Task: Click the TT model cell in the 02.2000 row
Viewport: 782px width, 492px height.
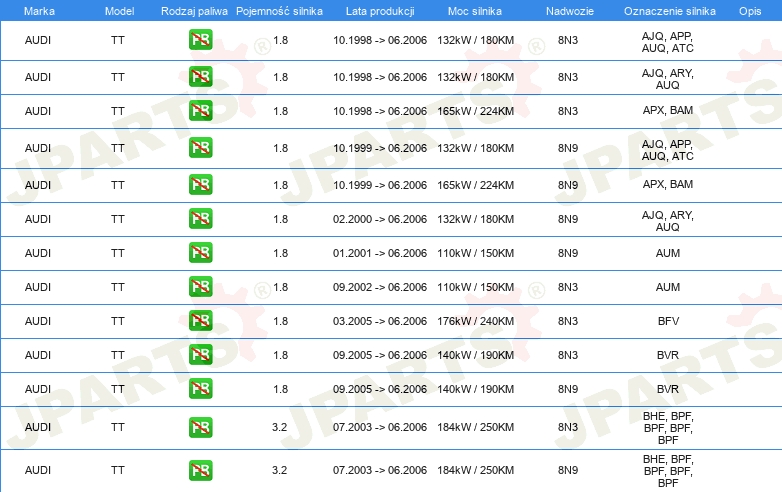Action: [118, 219]
